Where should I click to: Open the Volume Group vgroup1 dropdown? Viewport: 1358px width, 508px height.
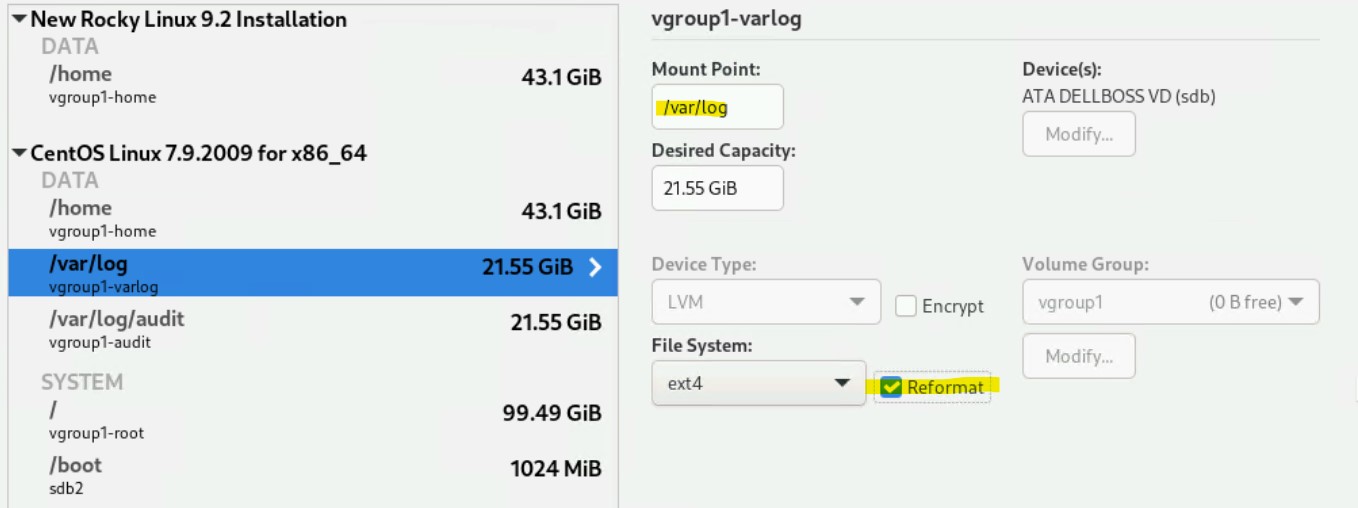pyautogui.click(x=1170, y=302)
